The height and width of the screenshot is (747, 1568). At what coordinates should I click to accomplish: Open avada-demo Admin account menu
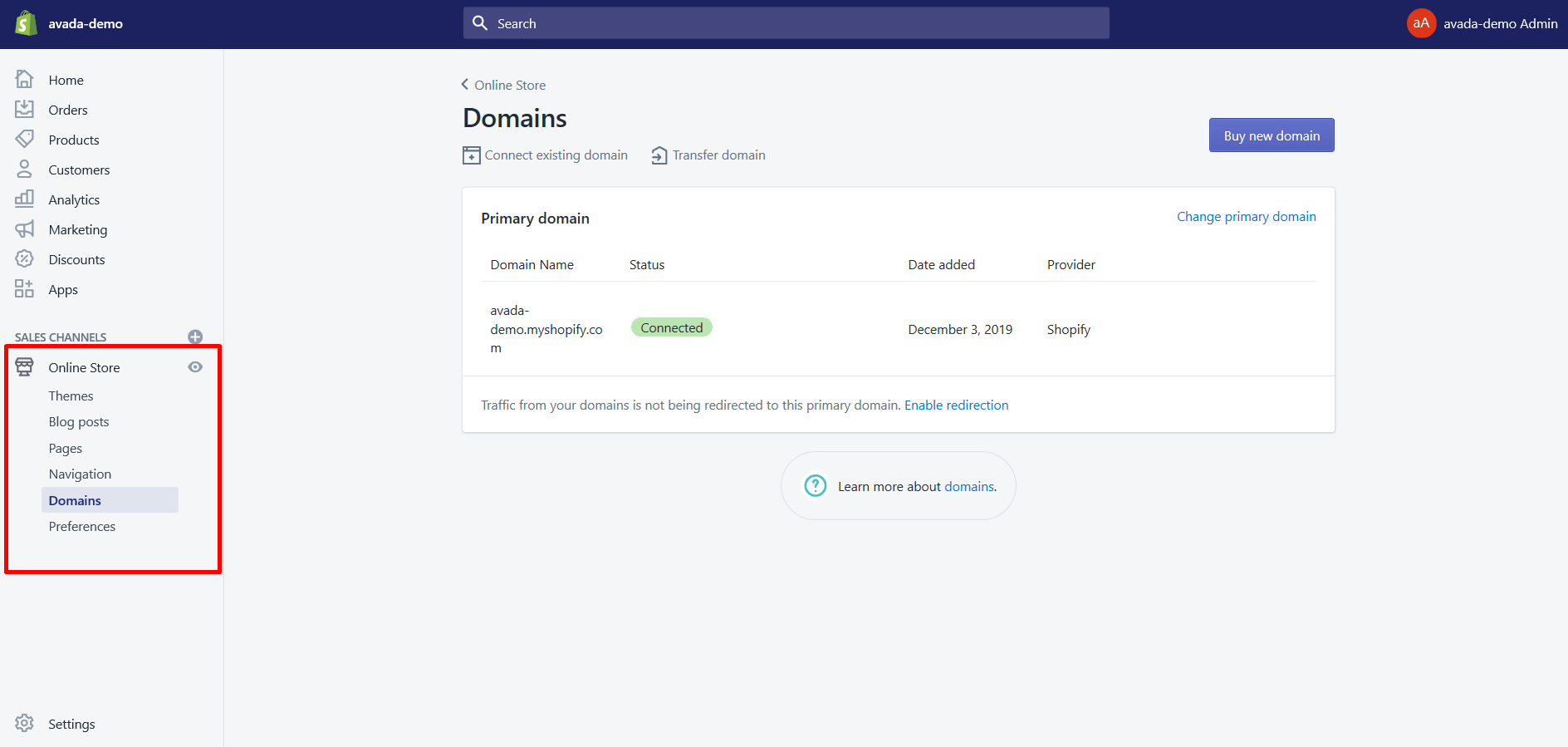point(1482,23)
